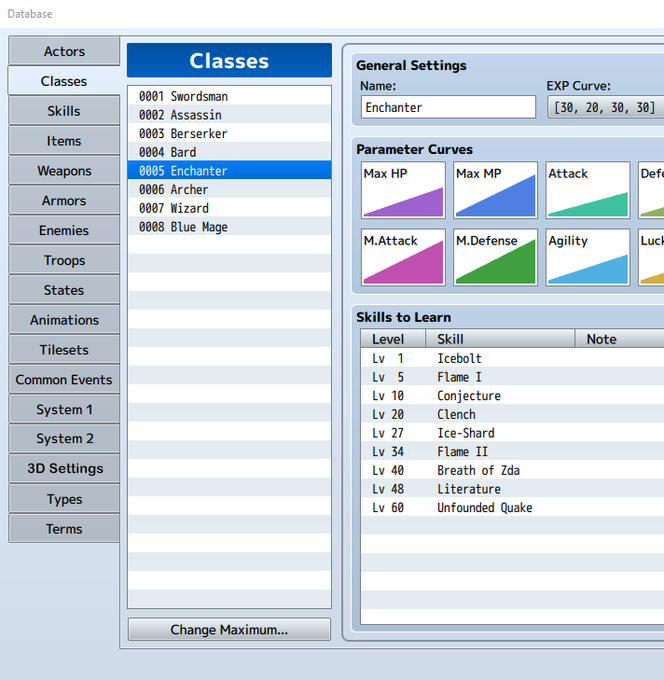This screenshot has width=664, height=680.
Task: Open the Max HP parameter curve
Action: tap(403, 190)
